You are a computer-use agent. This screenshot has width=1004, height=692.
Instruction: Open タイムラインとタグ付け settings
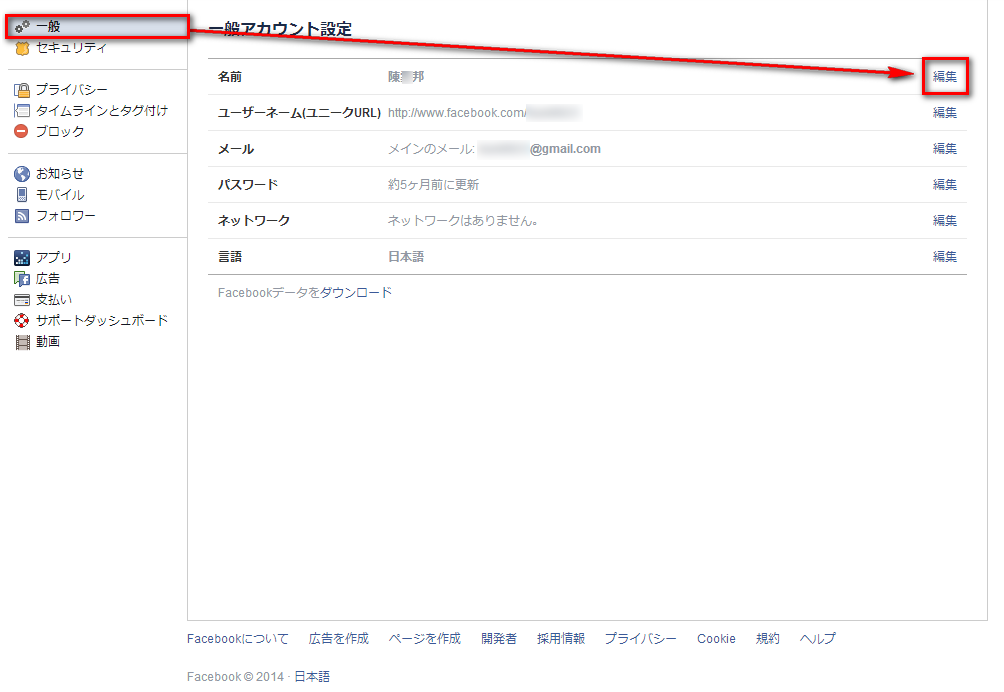102,111
